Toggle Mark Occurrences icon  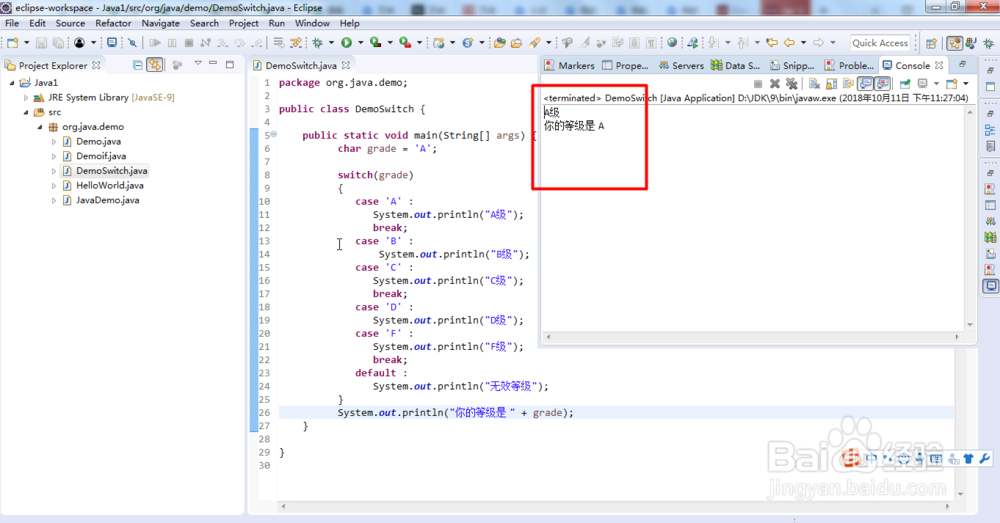pos(585,43)
